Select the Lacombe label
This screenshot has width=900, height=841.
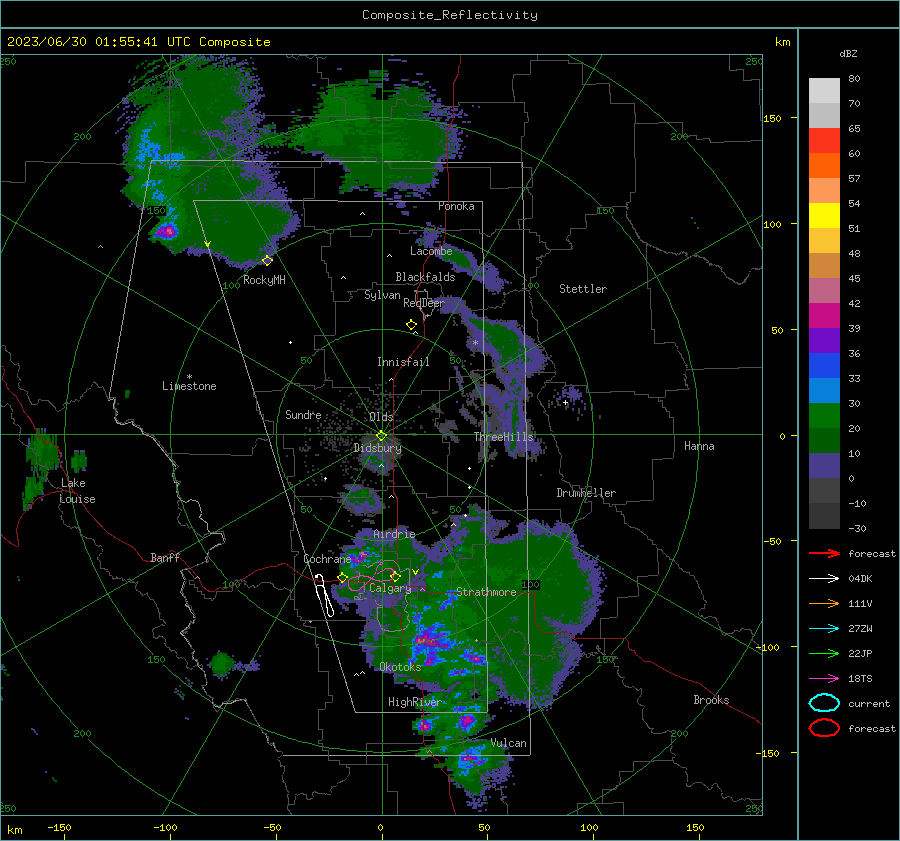[x=431, y=251]
